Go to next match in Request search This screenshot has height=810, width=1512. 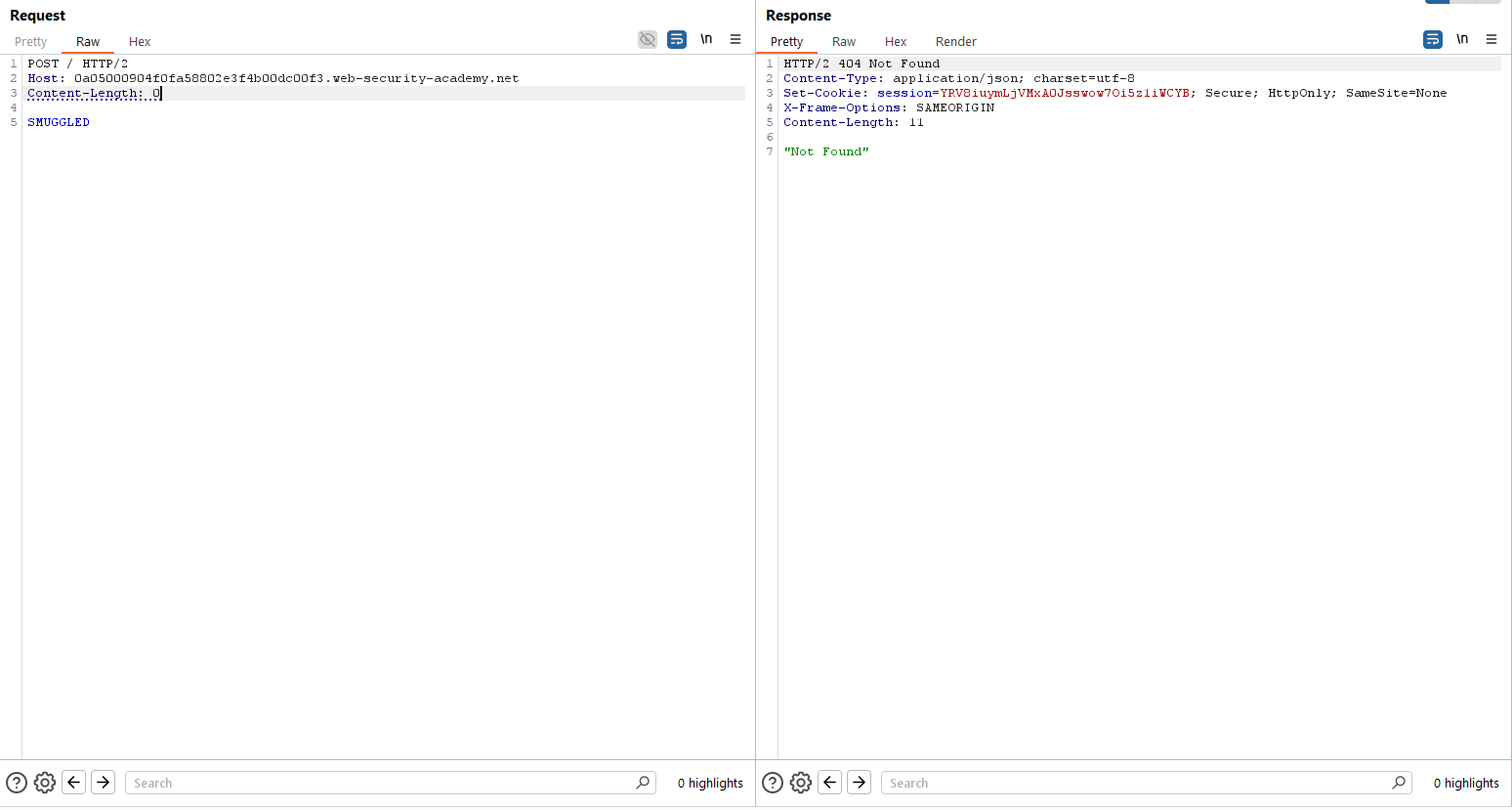pos(104,783)
